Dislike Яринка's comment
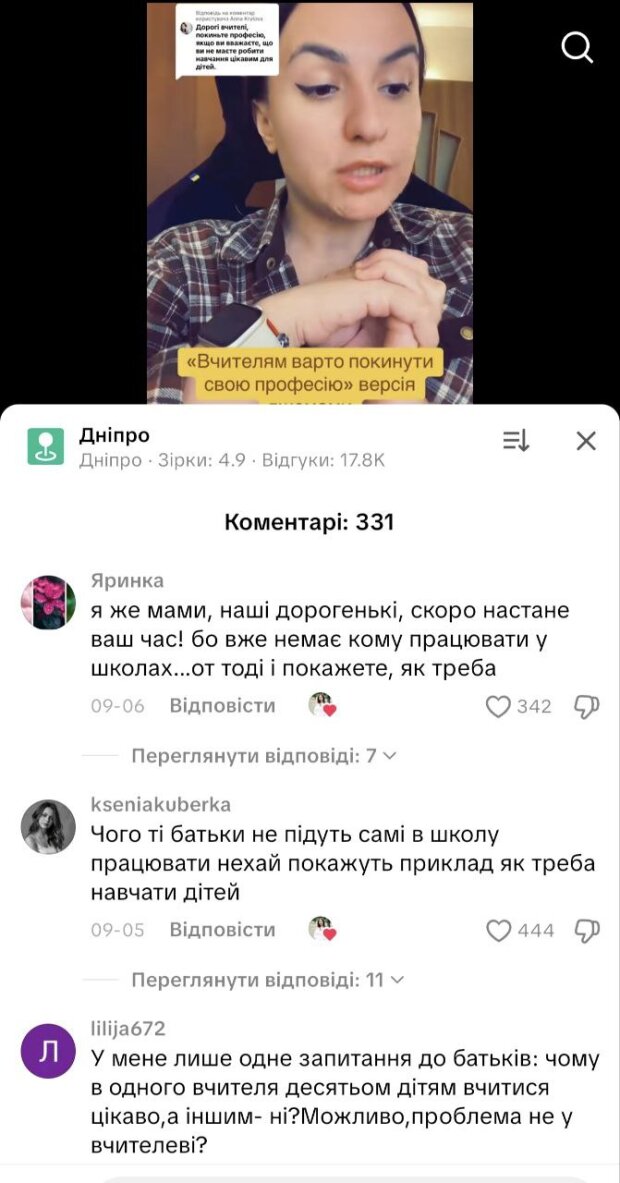620x1183 pixels. click(x=588, y=706)
